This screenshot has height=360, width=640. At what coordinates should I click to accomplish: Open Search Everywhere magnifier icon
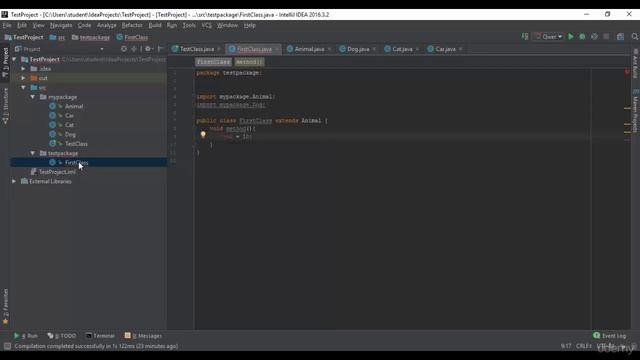(635, 37)
